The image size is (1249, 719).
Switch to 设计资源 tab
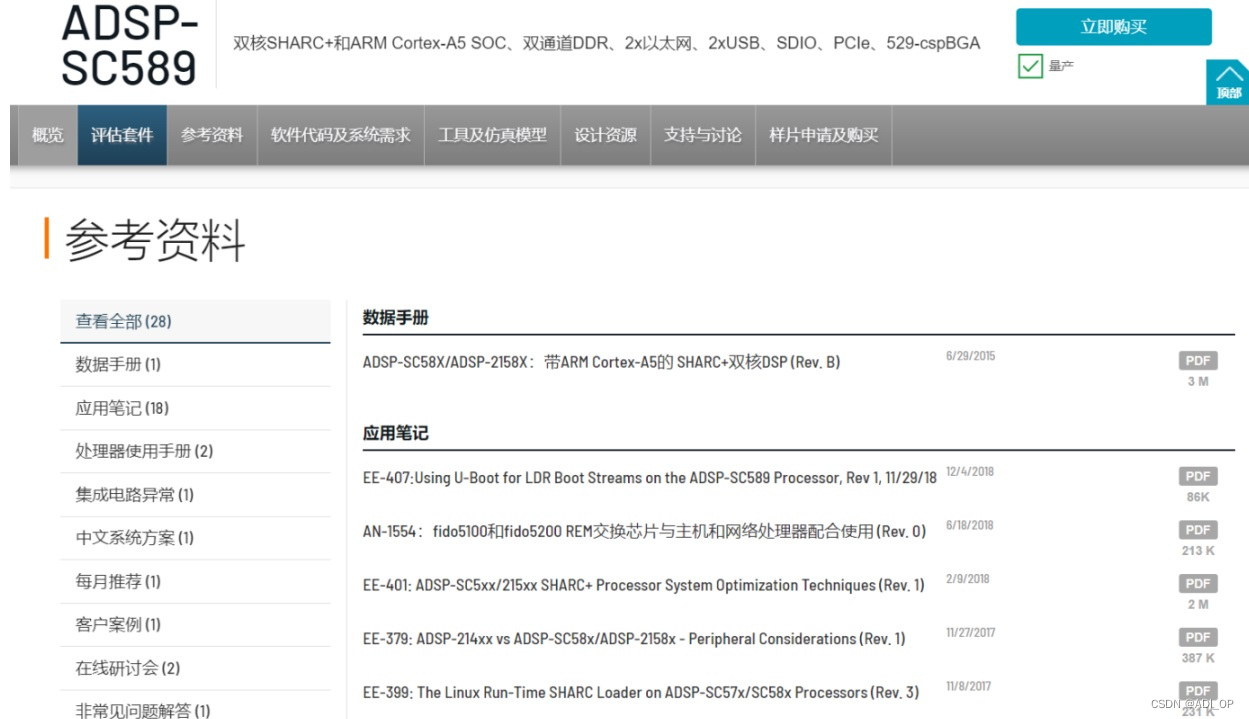point(606,135)
